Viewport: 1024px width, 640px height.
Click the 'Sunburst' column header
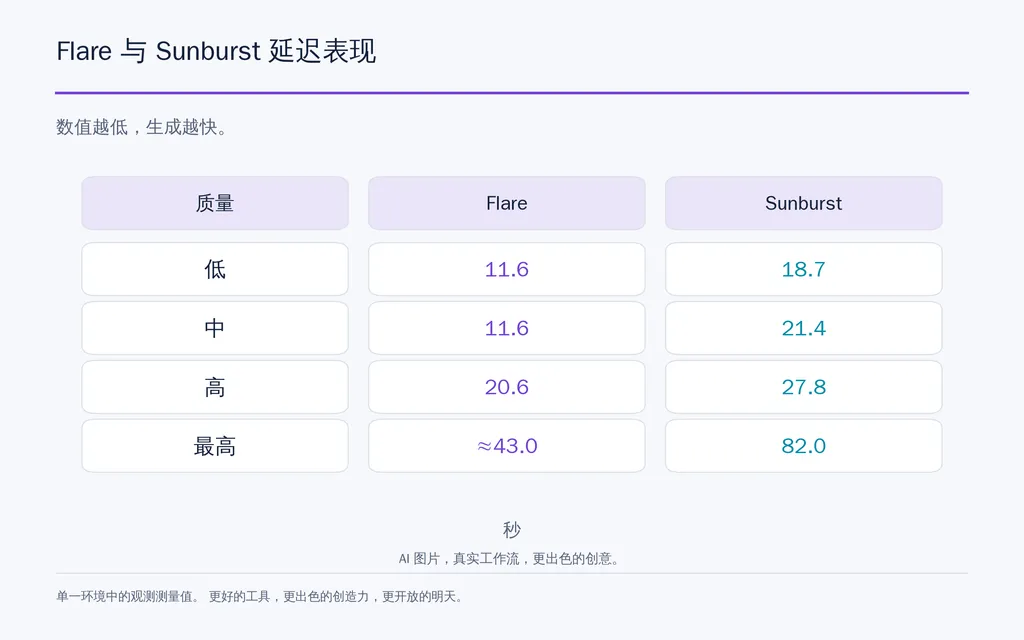pos(803,203)
